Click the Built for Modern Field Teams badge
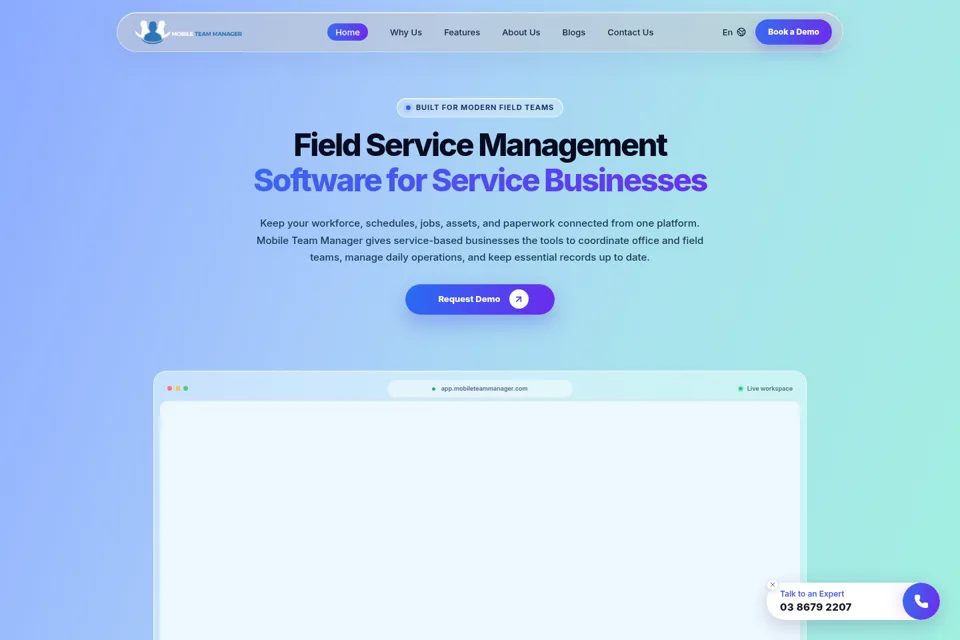Image resolution: width=960 pixels, height=640 pixels. point(479,108)
